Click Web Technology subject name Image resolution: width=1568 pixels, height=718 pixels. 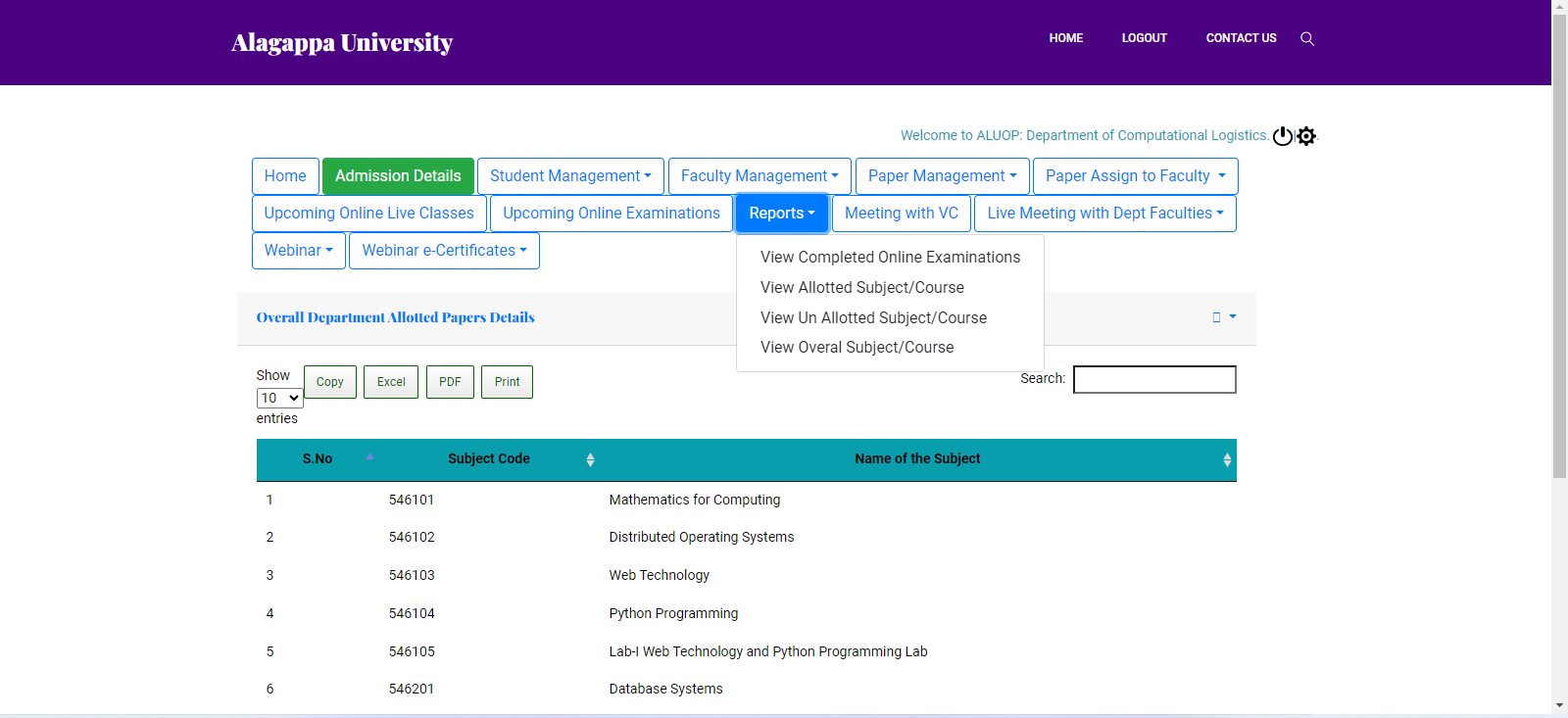(660, 575)
